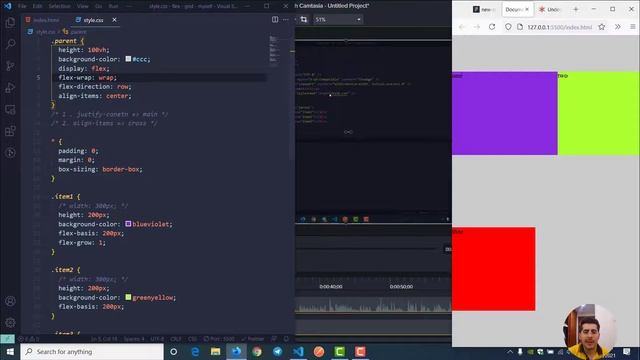Open the Explorer view in VS Code activity bar

10,22
